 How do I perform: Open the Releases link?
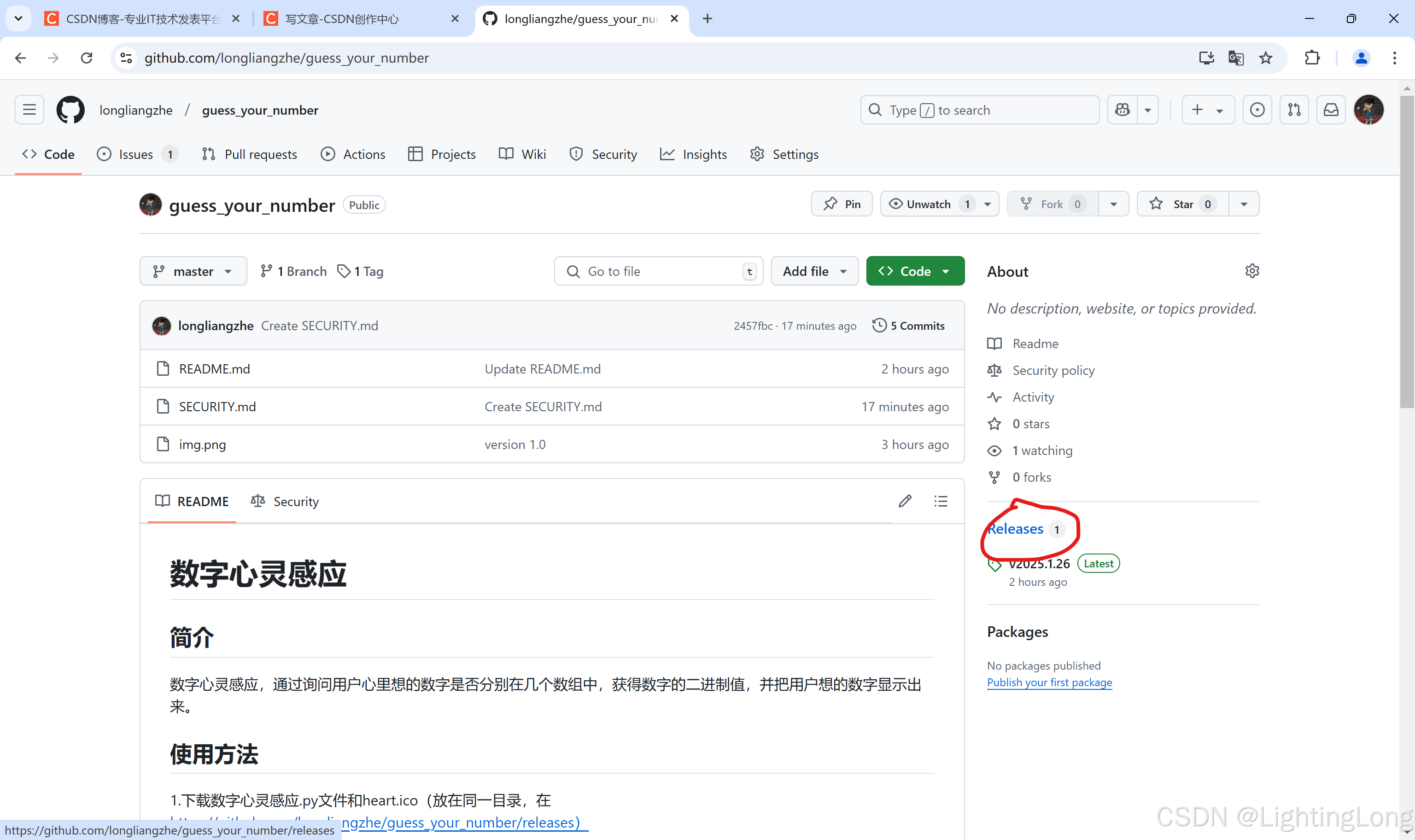pos(1017,529)
